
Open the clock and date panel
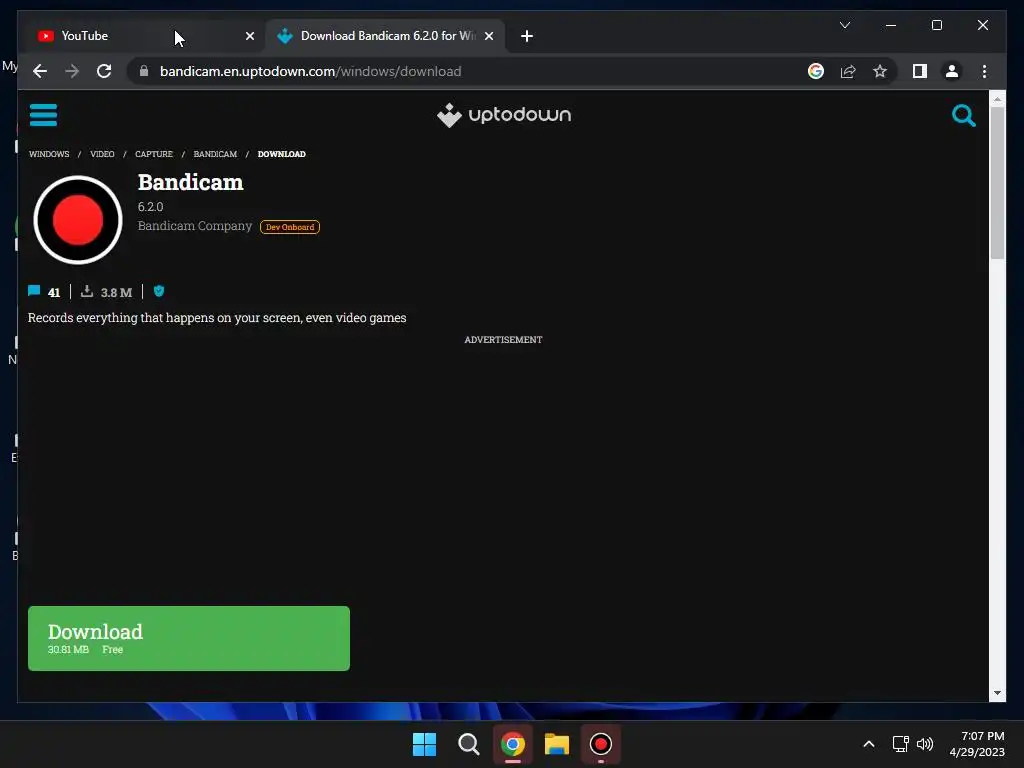[x=977, y=744]
